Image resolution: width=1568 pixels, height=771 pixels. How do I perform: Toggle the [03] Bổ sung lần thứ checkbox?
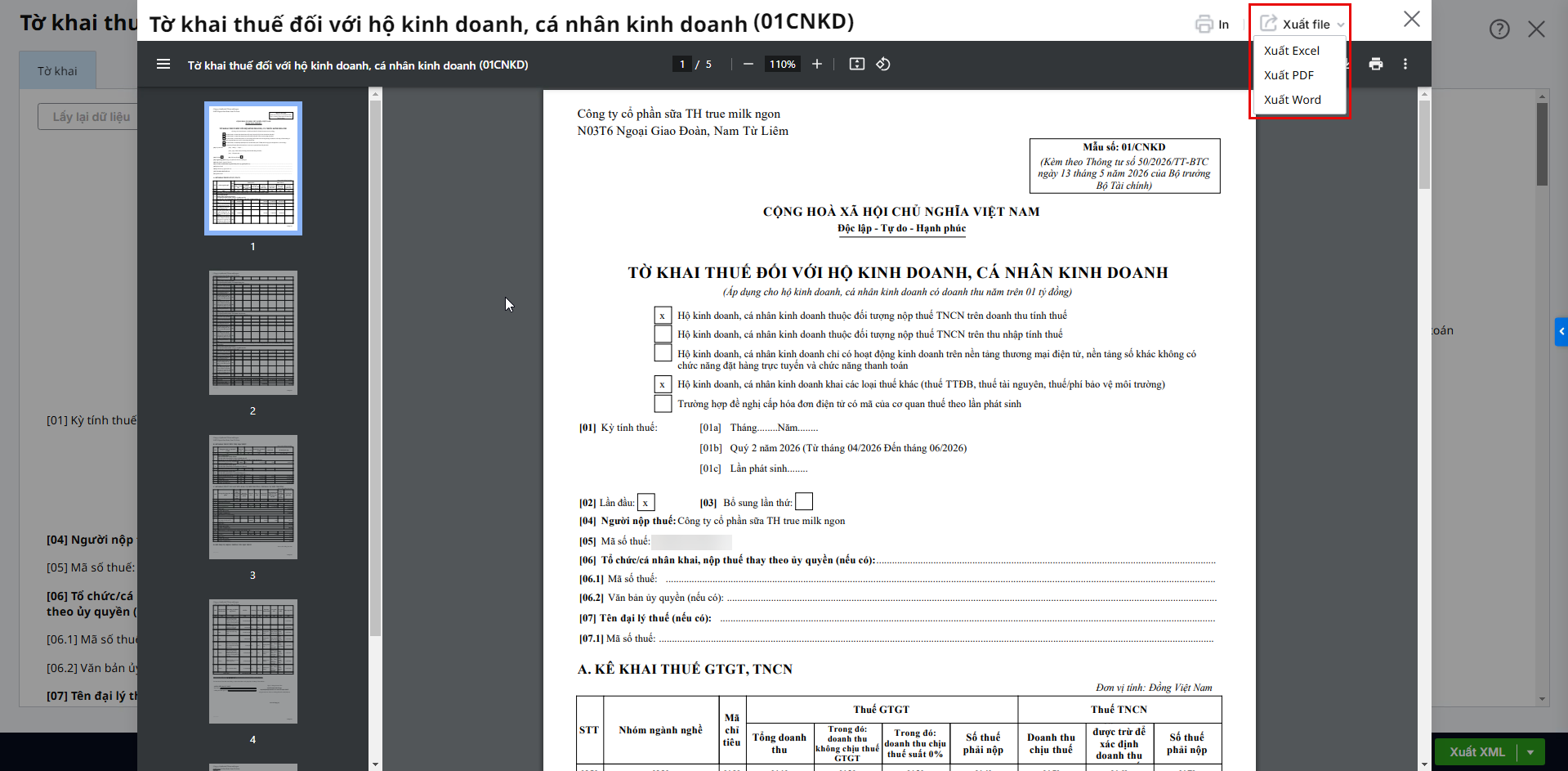[804, 502]
